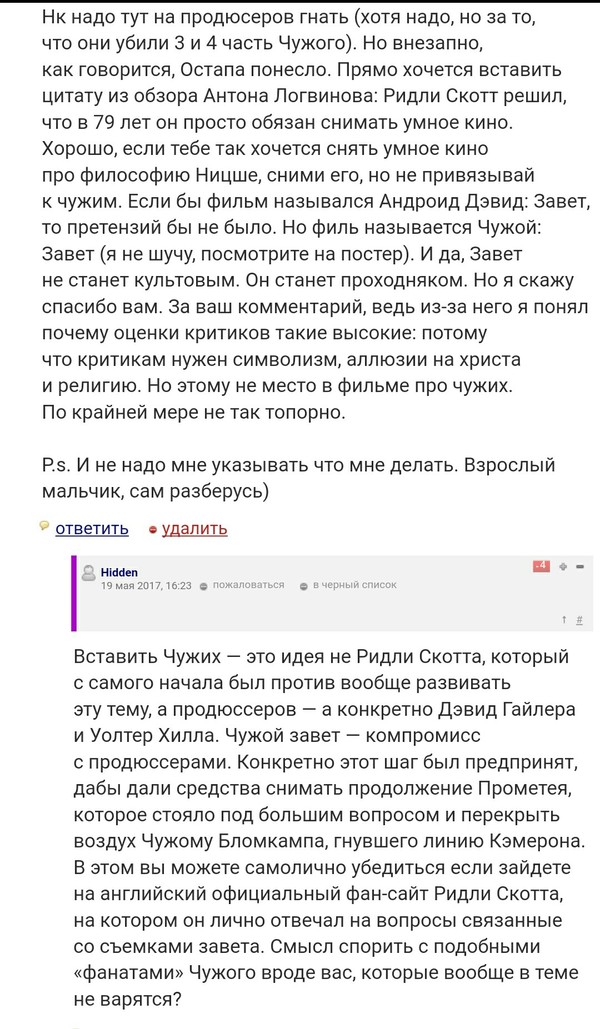Click the red delete icon beside удалить
The height and width of the screenshot is (1029, 600).
click(151, 528)
